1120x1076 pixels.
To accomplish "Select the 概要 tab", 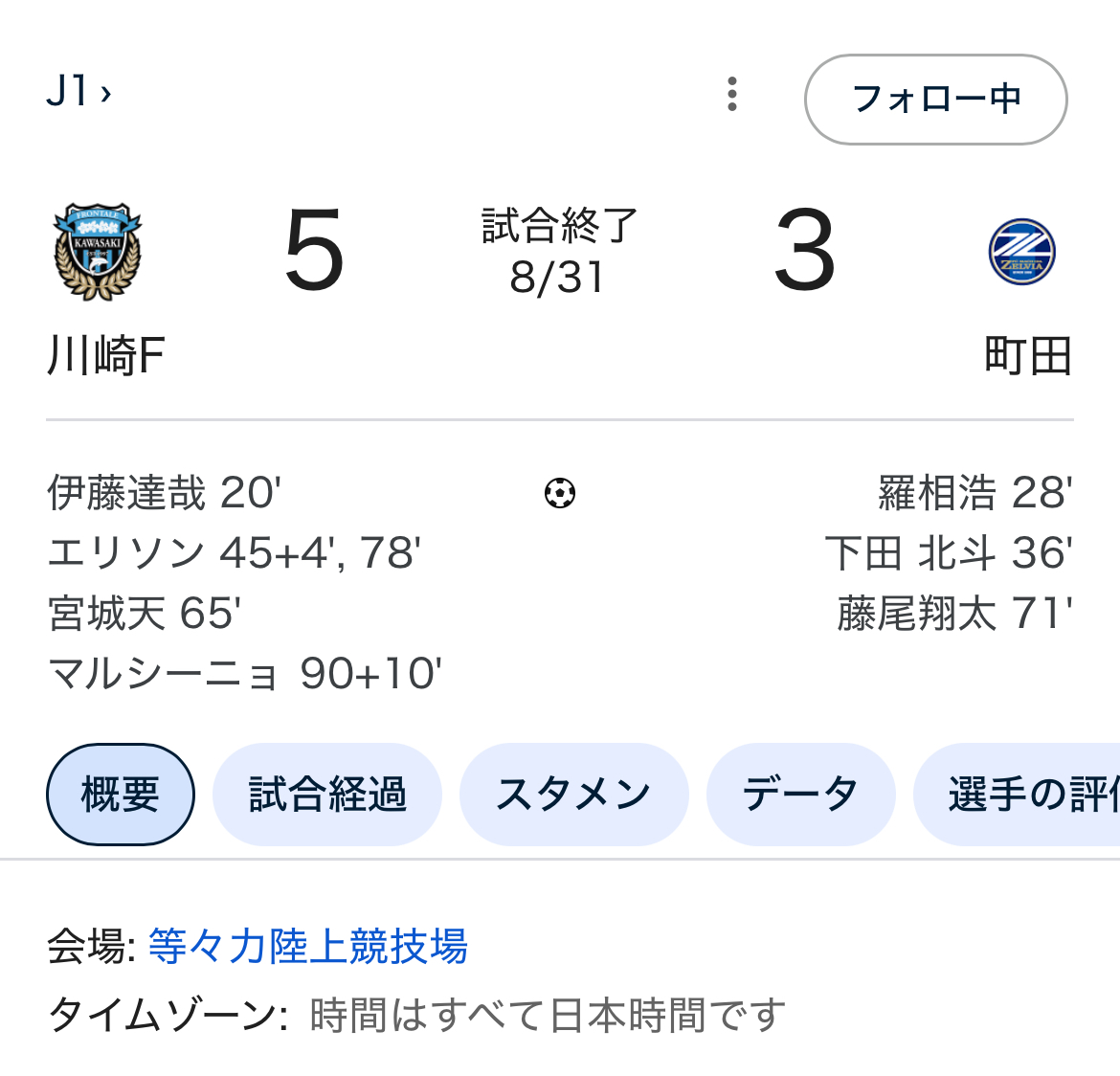I will point(121,795).
